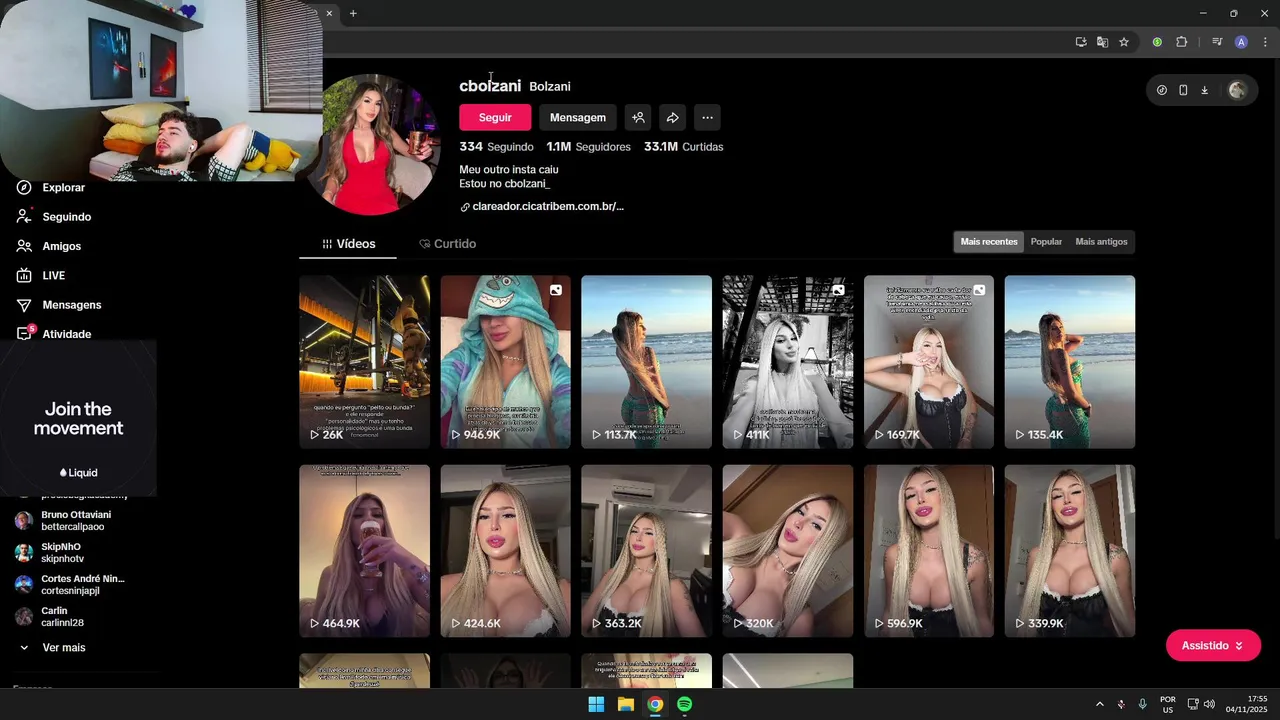The width and height of the screenshot is (1280, 720).
Task: Open the video with 464.9K views
Action: tap(364, 551)
